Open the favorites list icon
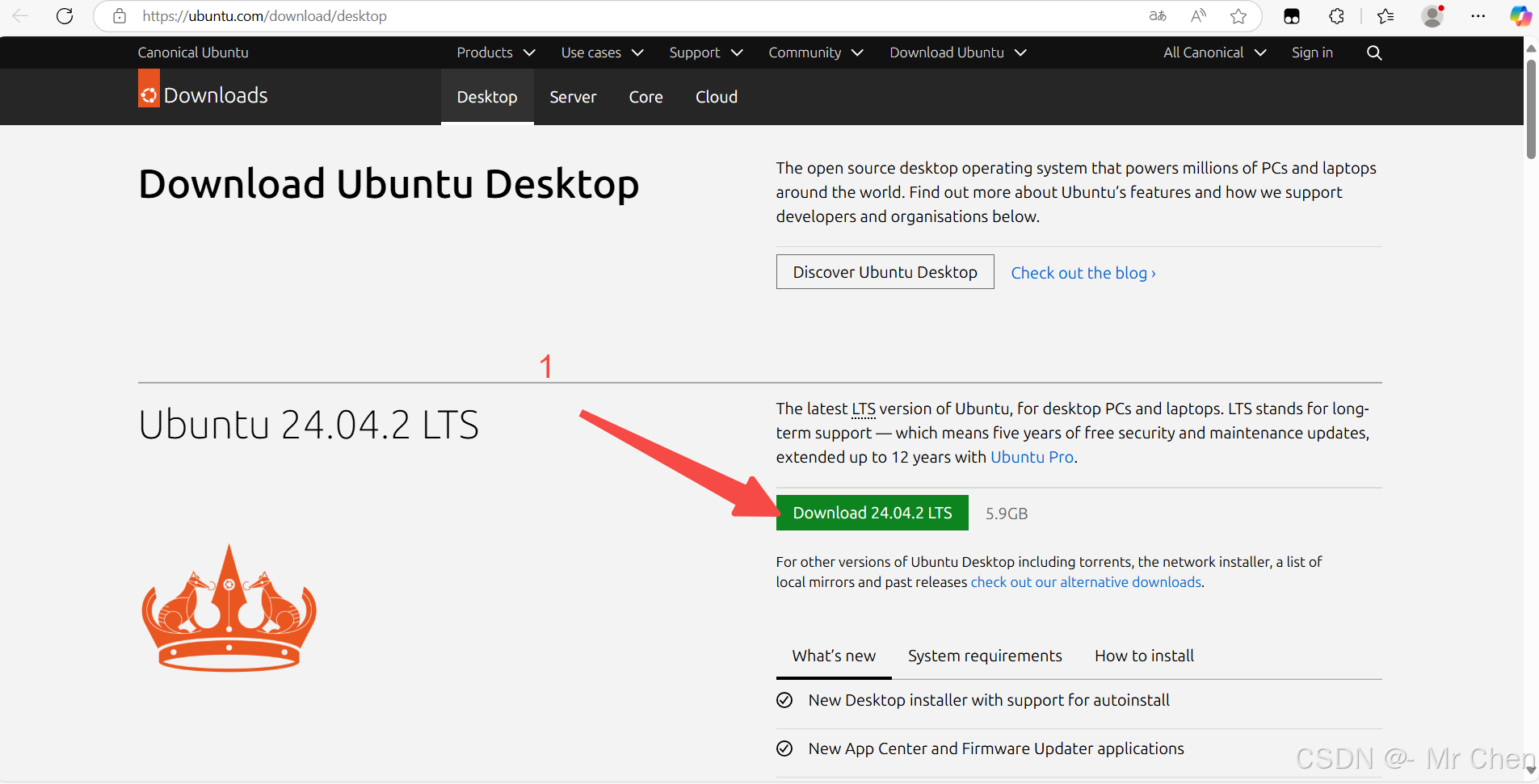This screenshot has height=784, width=1539. click(x=1386, y=16)
